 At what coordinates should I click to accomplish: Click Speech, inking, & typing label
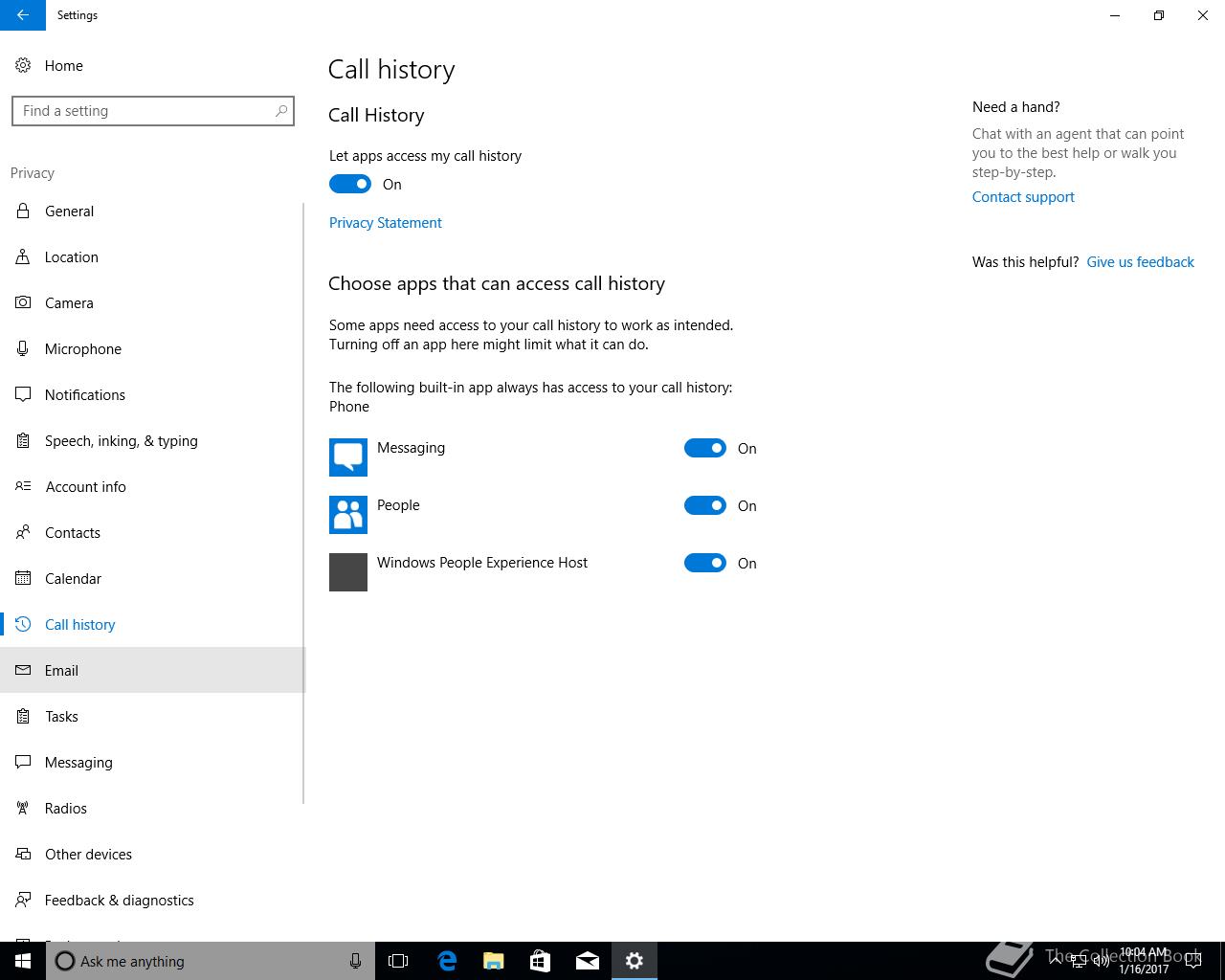click(x=122, y=440)
